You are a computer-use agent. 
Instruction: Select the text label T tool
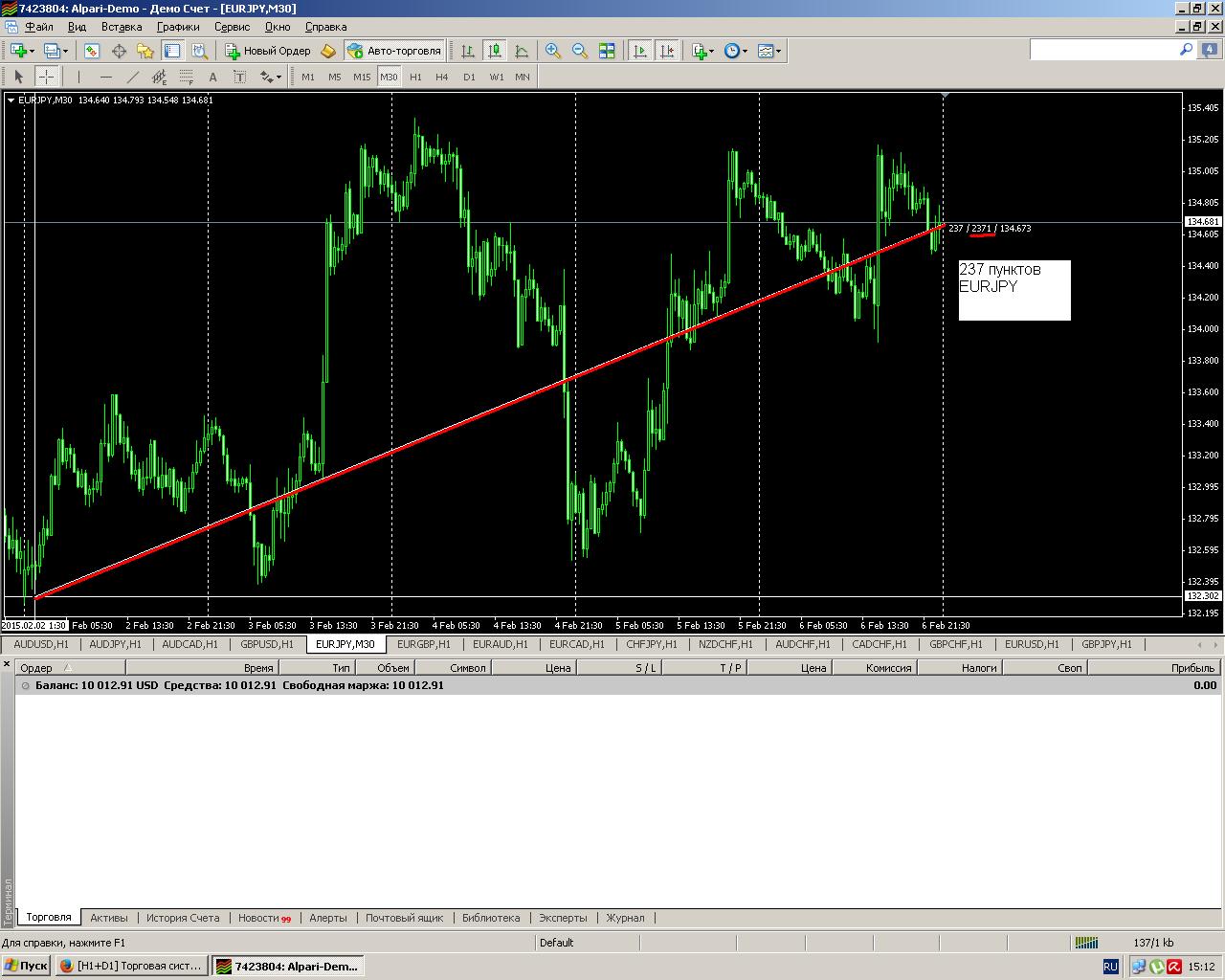point(239,77)
